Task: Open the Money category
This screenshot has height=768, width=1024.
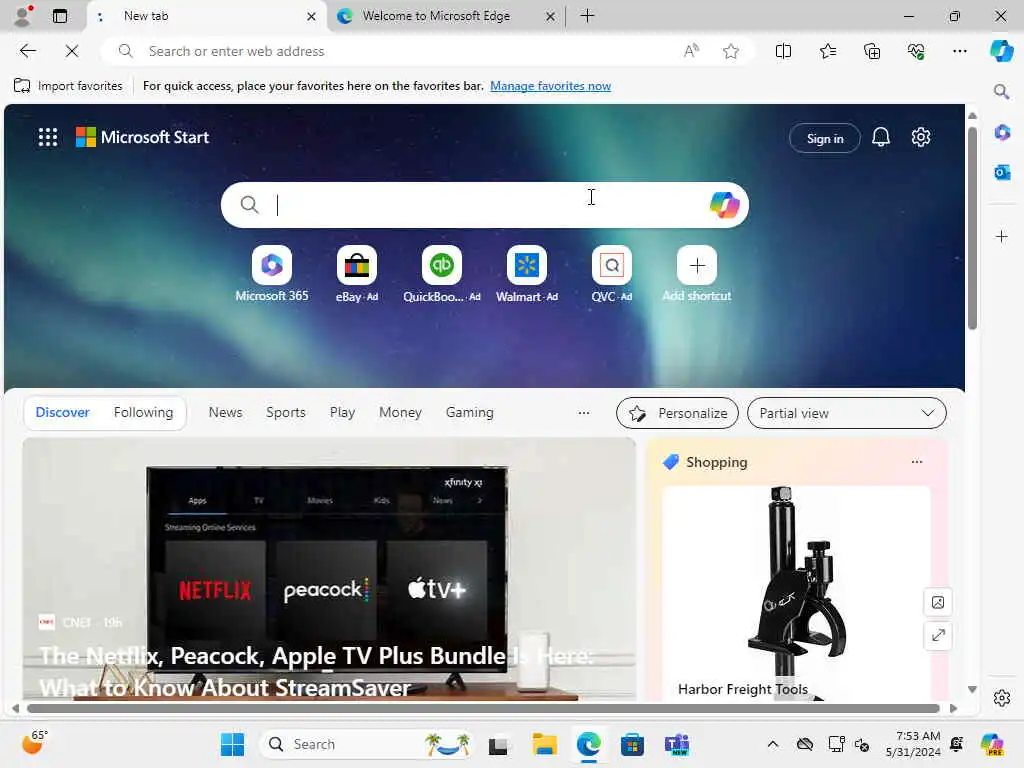Action: [x=400, y=412]
